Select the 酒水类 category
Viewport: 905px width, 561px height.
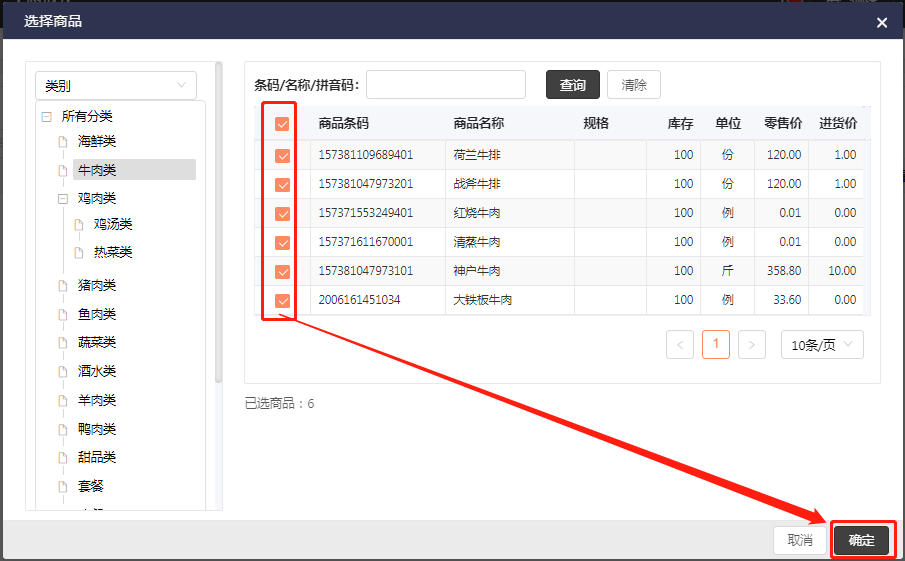coord(97,371)
